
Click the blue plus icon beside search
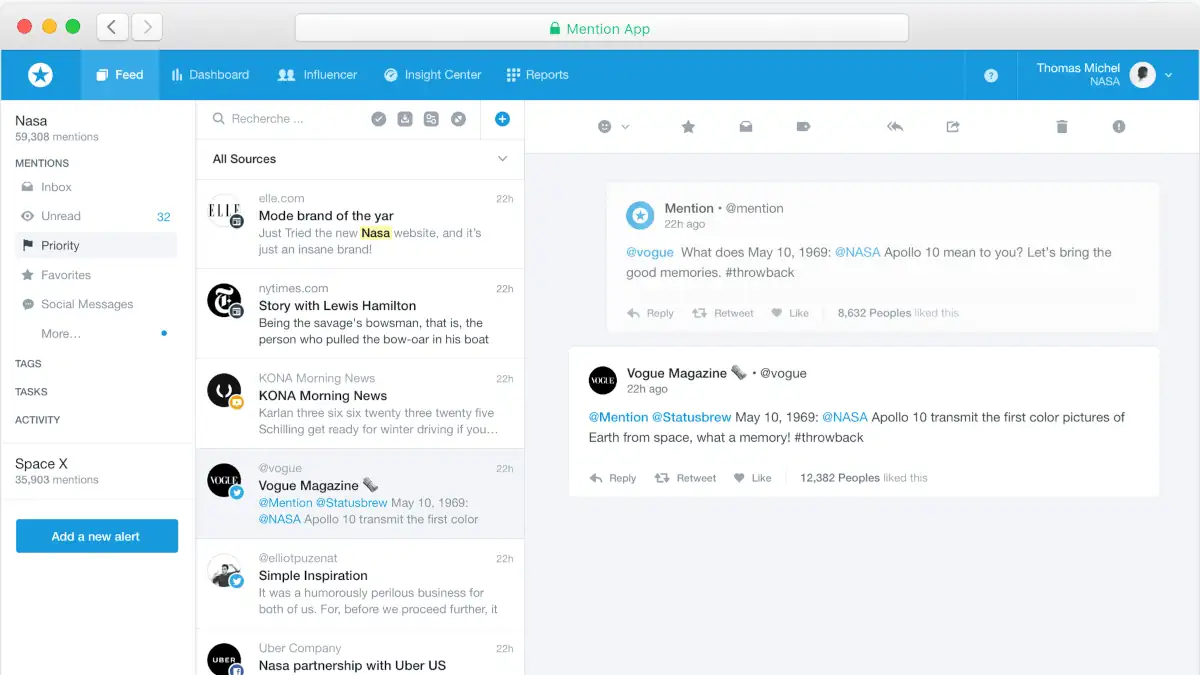502,119
